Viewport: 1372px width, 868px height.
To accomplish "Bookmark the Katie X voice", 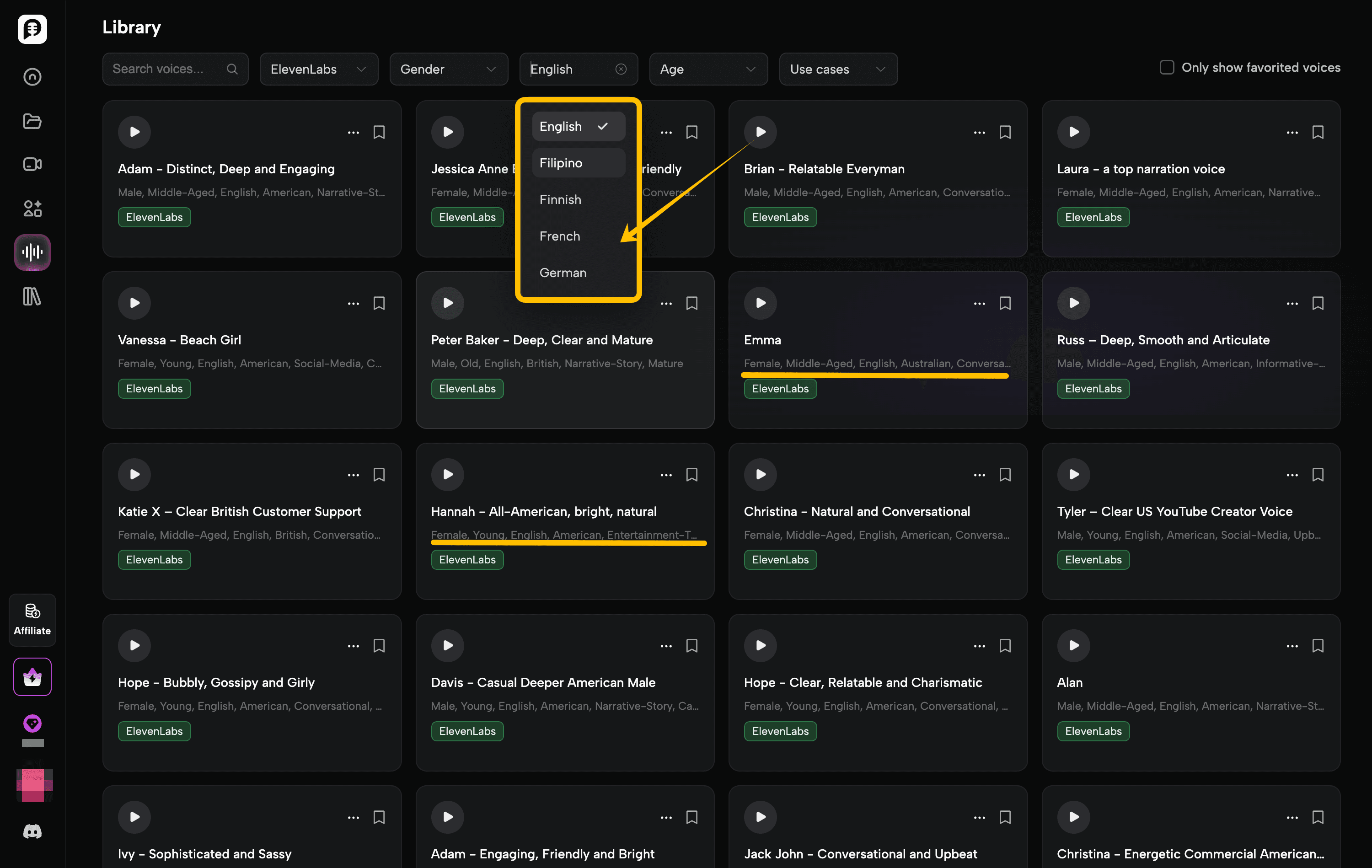I will tap(379, 475).
